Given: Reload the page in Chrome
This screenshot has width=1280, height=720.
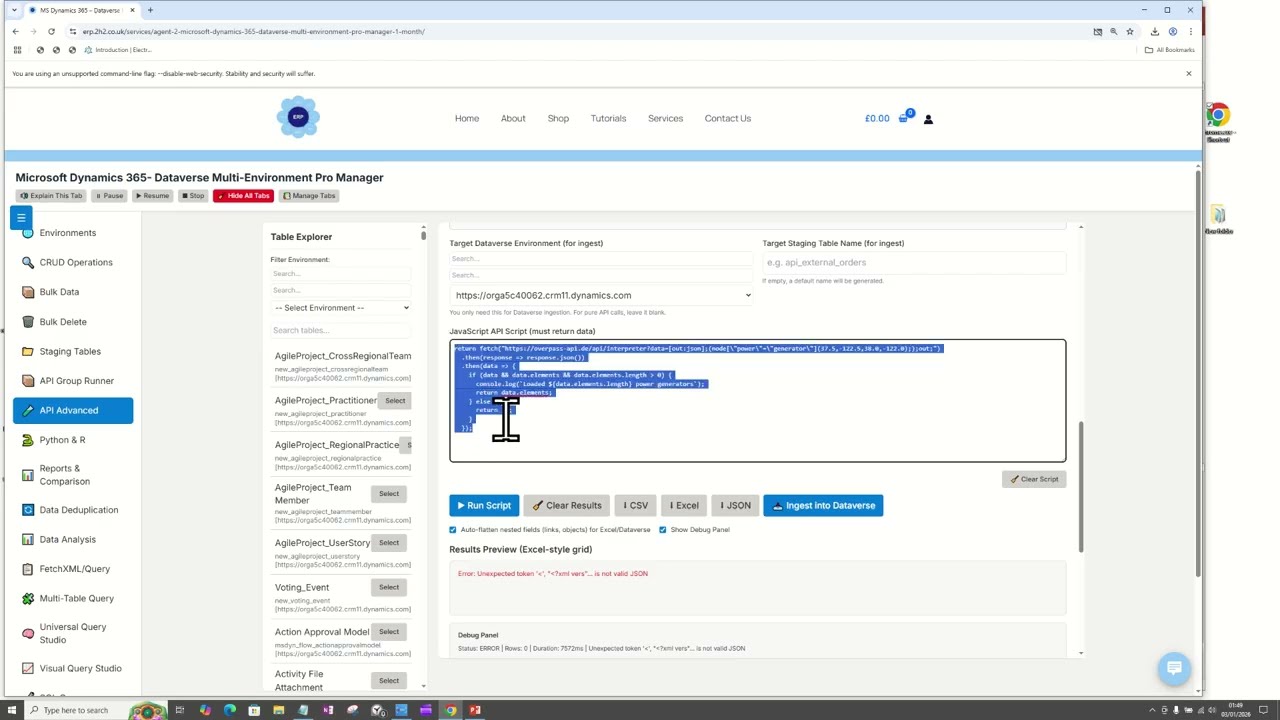Looking at the screenshot, I should pos(51,31).
